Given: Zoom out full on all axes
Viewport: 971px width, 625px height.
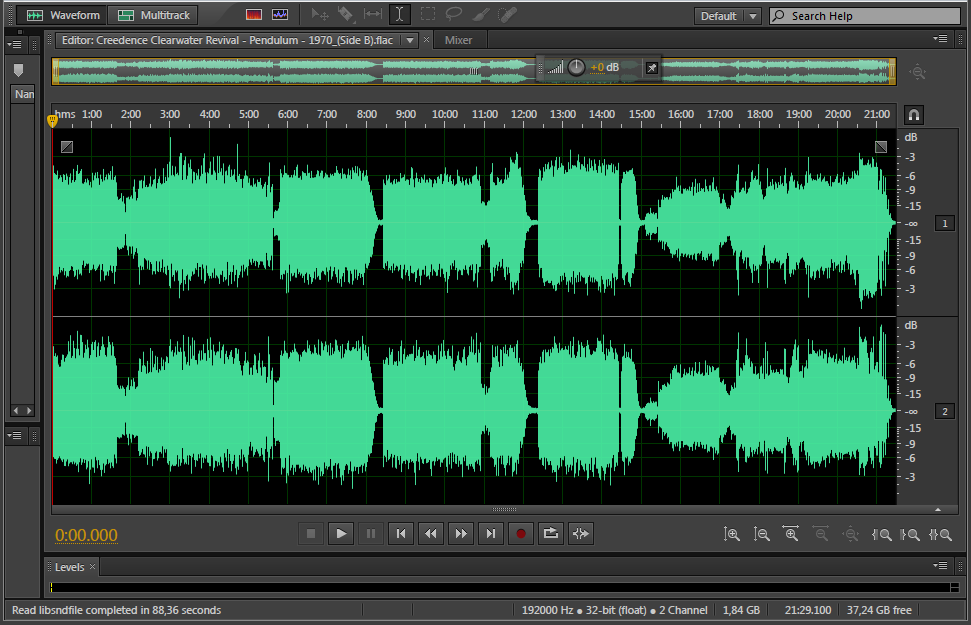Looking at the screenshot, I should coord(850,534).
